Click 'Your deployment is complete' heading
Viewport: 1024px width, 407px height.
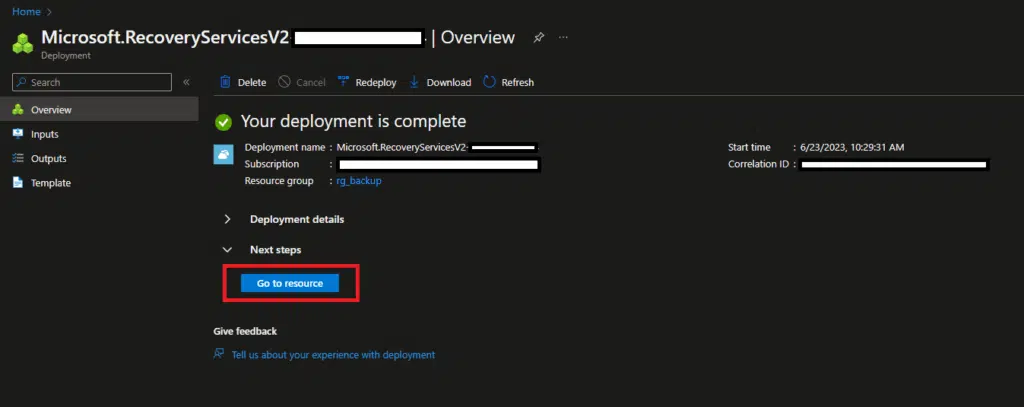click(353, 121)
